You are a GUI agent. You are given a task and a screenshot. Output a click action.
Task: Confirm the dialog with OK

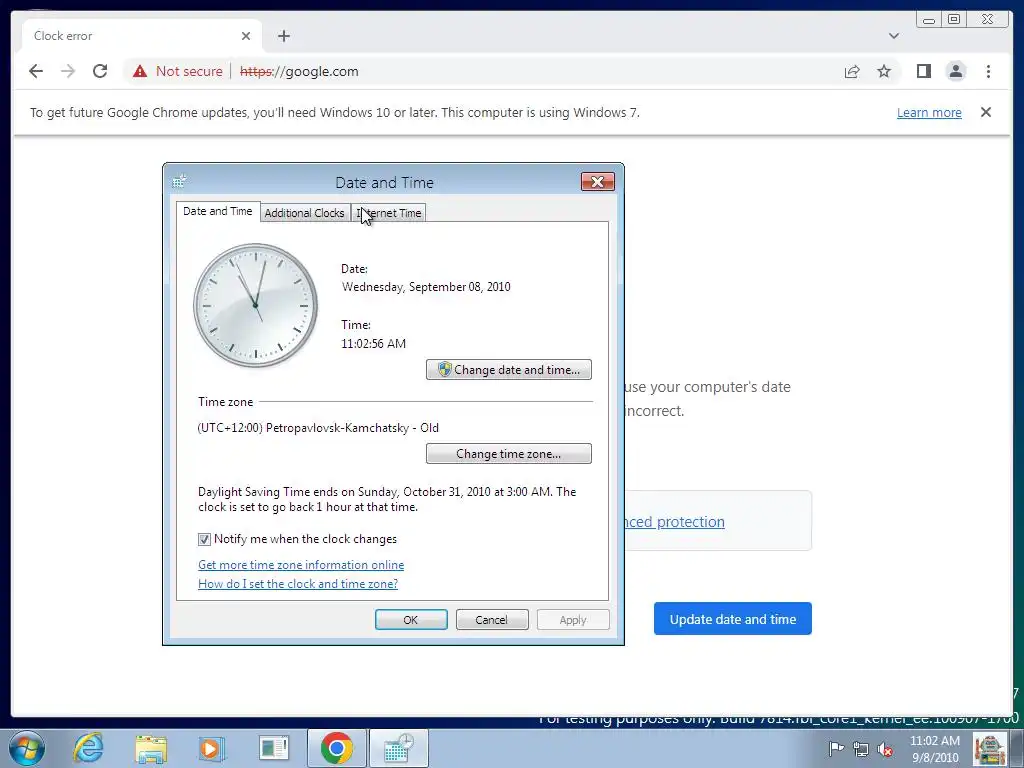411,620
